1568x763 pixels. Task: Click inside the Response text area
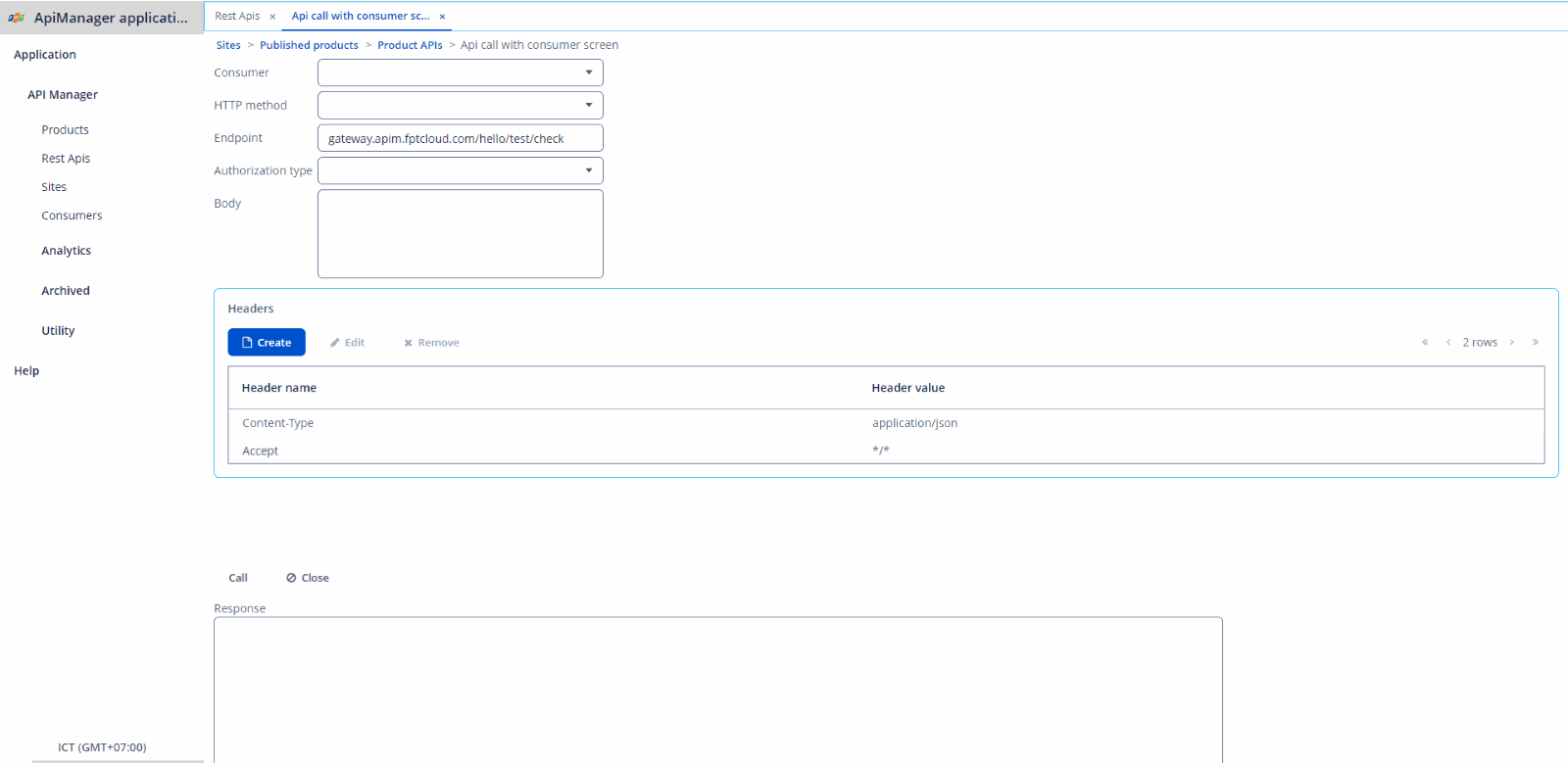[x=717, y=690]
